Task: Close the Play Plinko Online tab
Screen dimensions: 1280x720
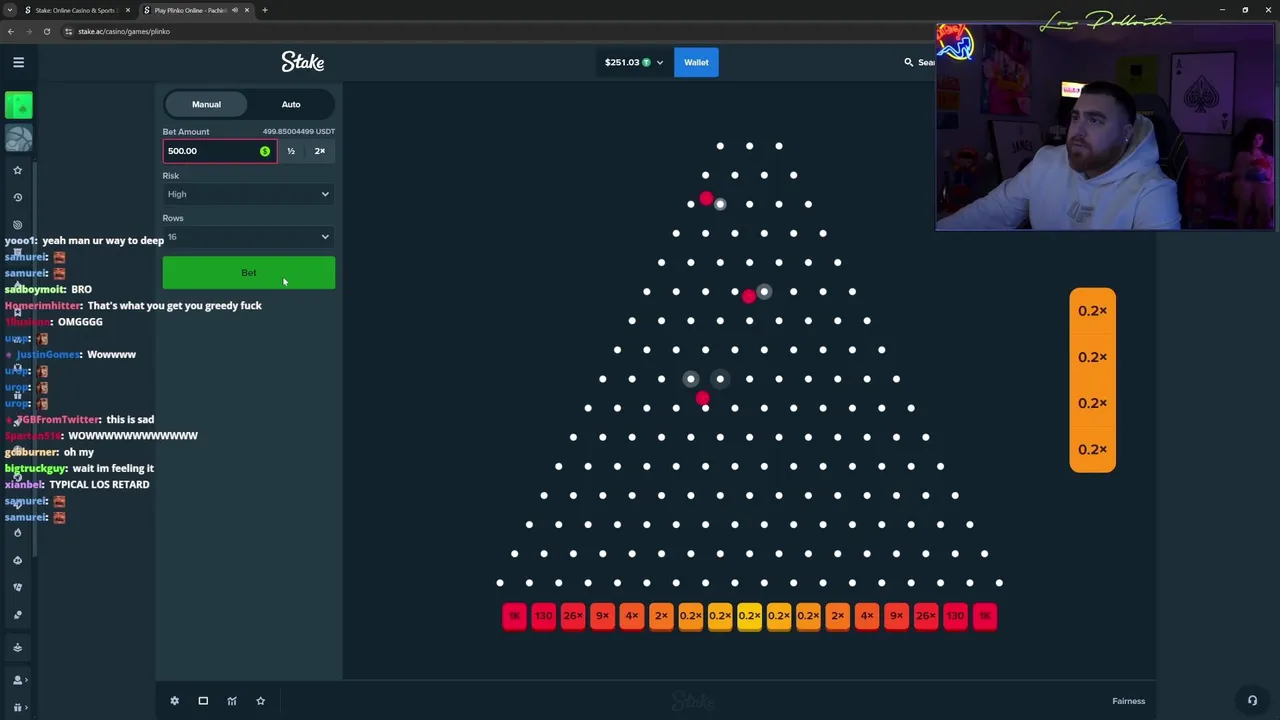Action: click(247, 10)
